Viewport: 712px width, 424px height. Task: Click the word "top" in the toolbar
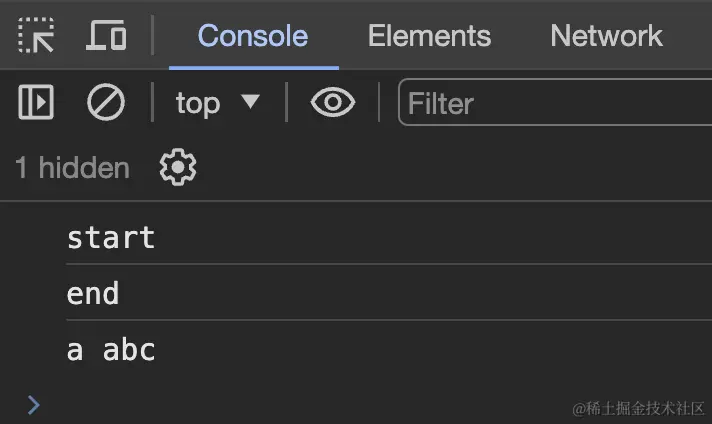click(x=198, y=102)
